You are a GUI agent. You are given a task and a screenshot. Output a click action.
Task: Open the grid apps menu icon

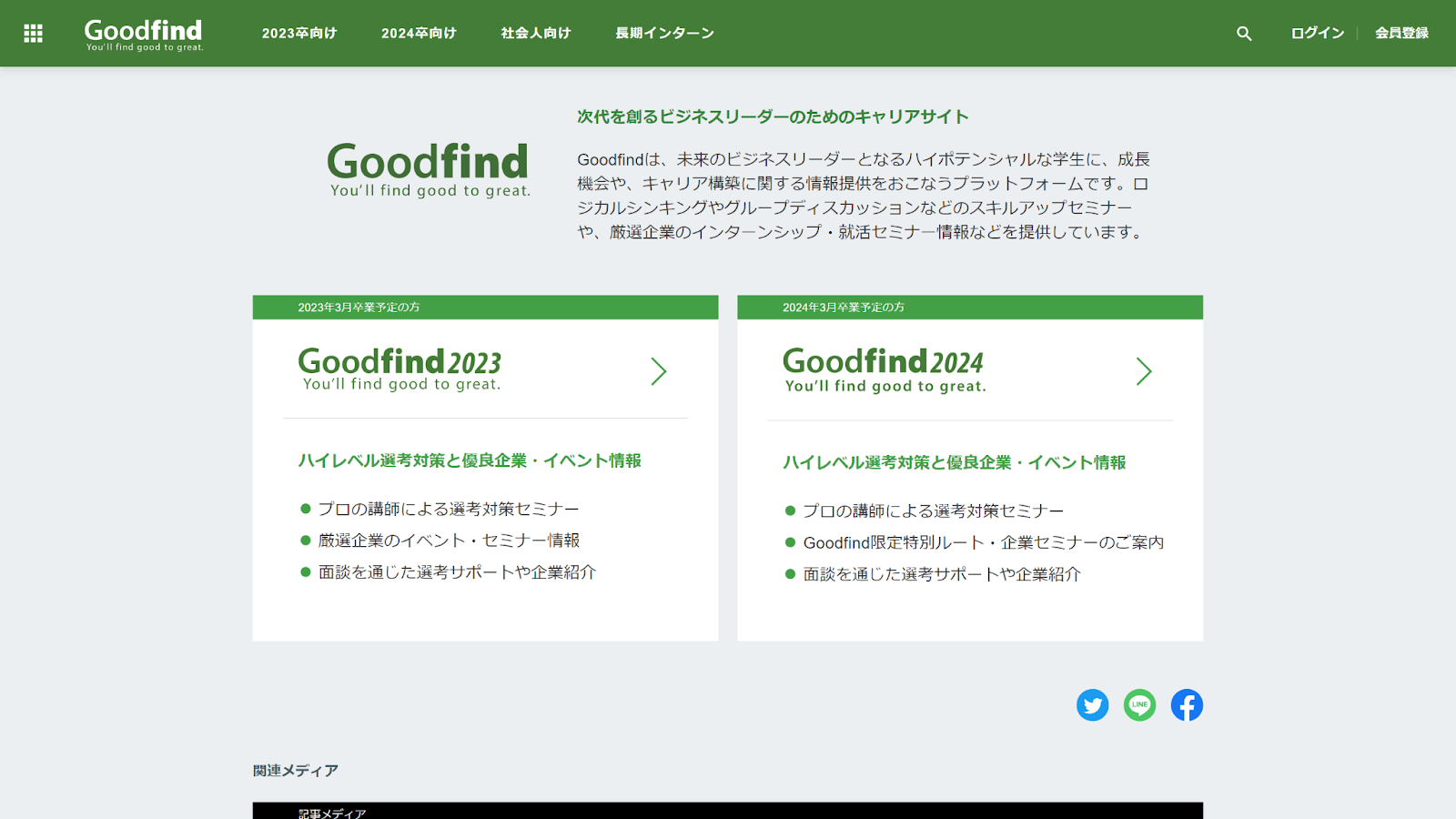pyautogui.click(x=34, y=34)
